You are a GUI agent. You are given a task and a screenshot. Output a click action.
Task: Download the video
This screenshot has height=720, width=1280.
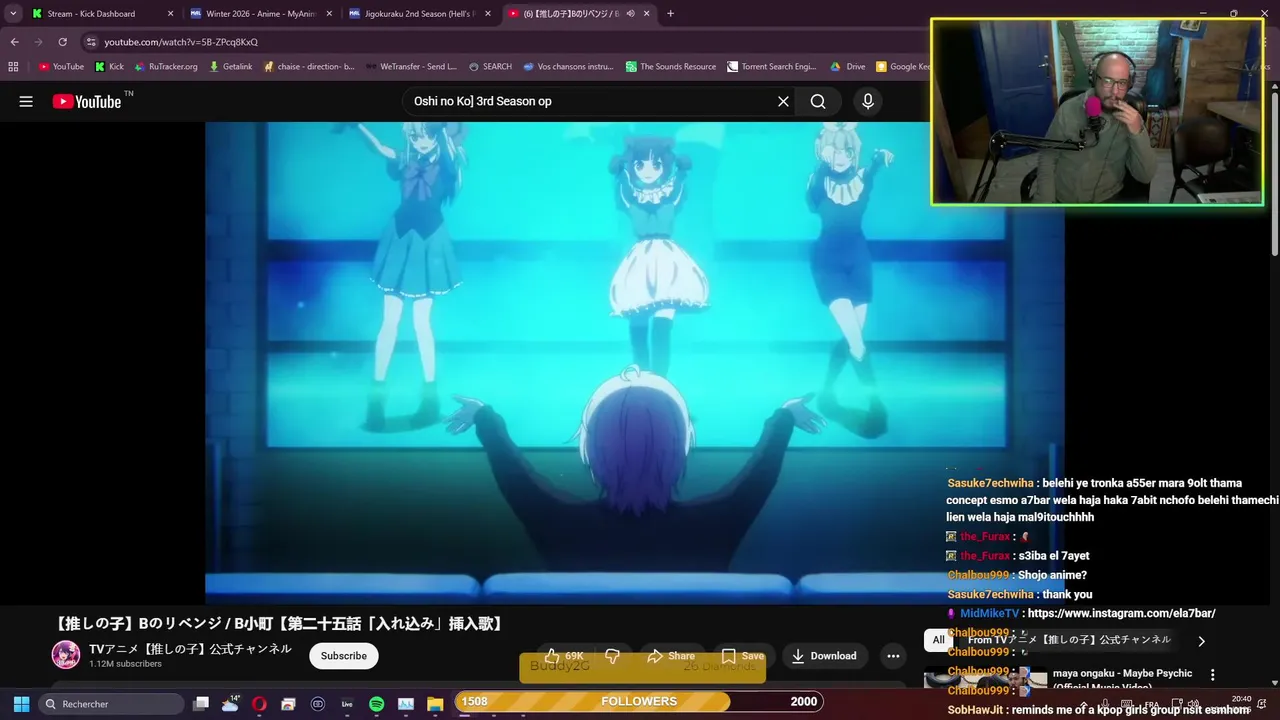[x=825, y=656]
